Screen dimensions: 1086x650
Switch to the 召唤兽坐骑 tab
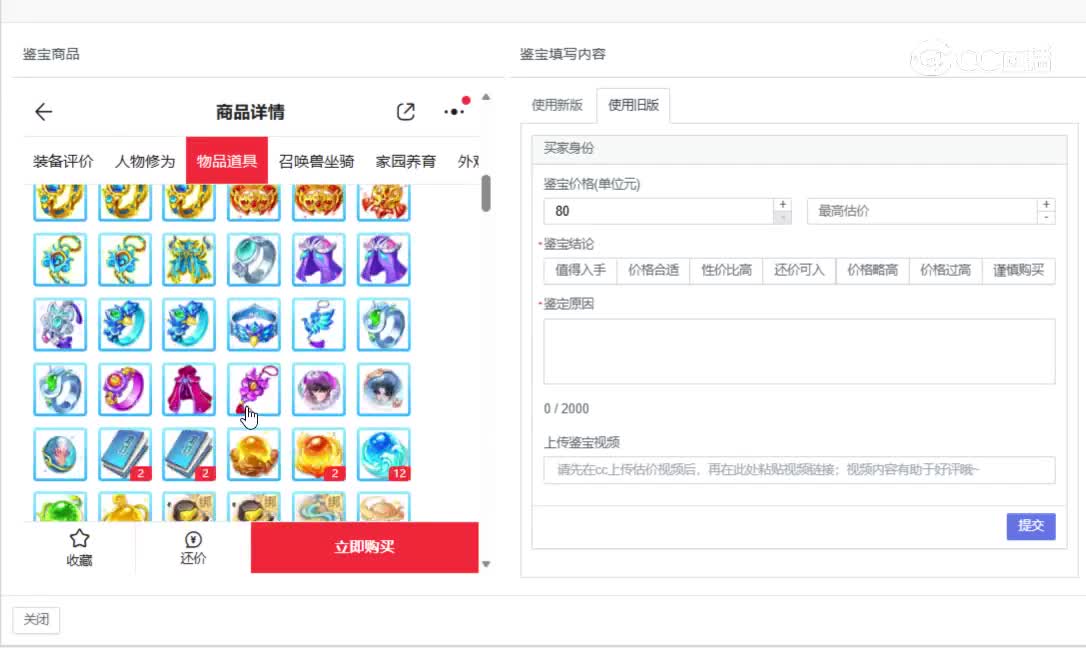coord(317,161)
